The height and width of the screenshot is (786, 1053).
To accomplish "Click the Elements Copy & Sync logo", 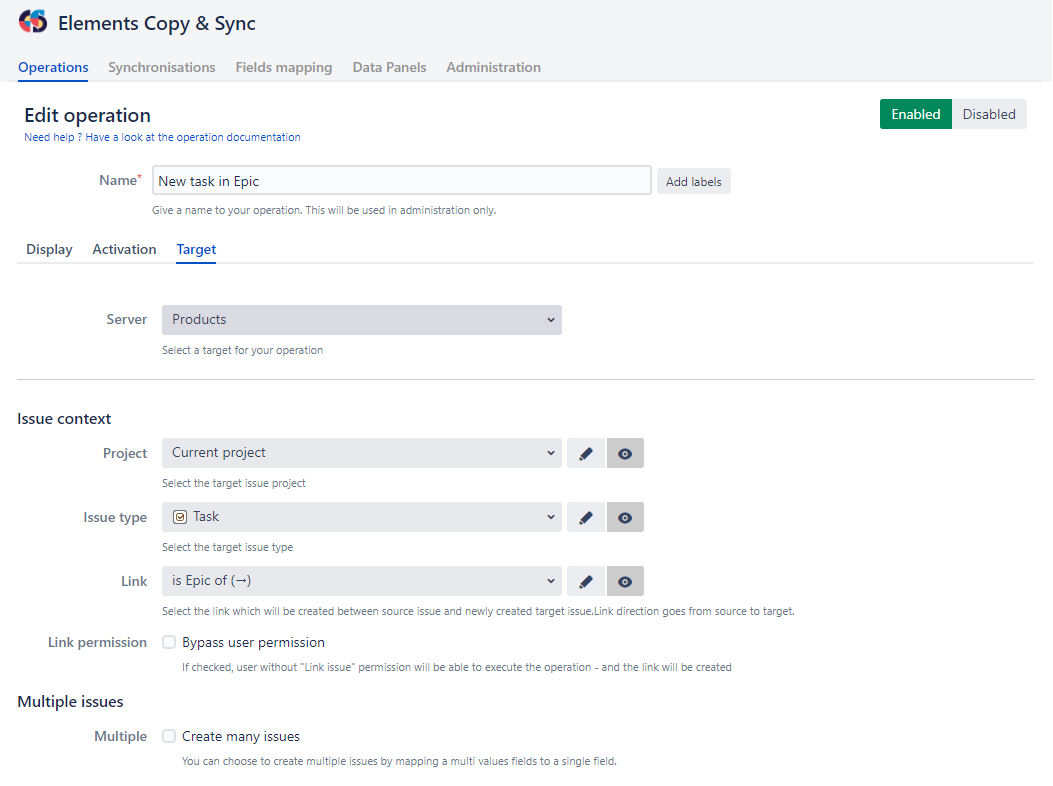I will [33, 22].
